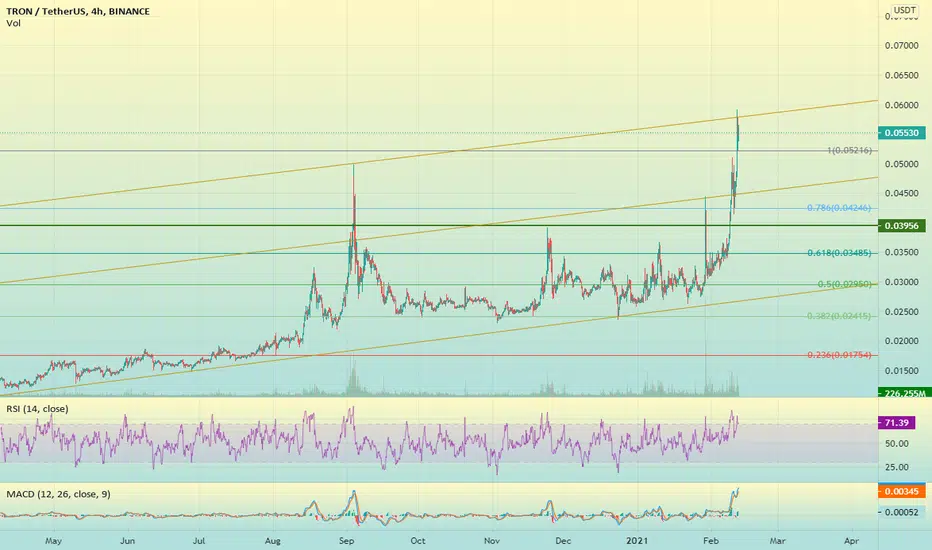Viewport: 932px width, 550px height.
Task: Click the Oct label on time axis
Action: click(418, 541)
